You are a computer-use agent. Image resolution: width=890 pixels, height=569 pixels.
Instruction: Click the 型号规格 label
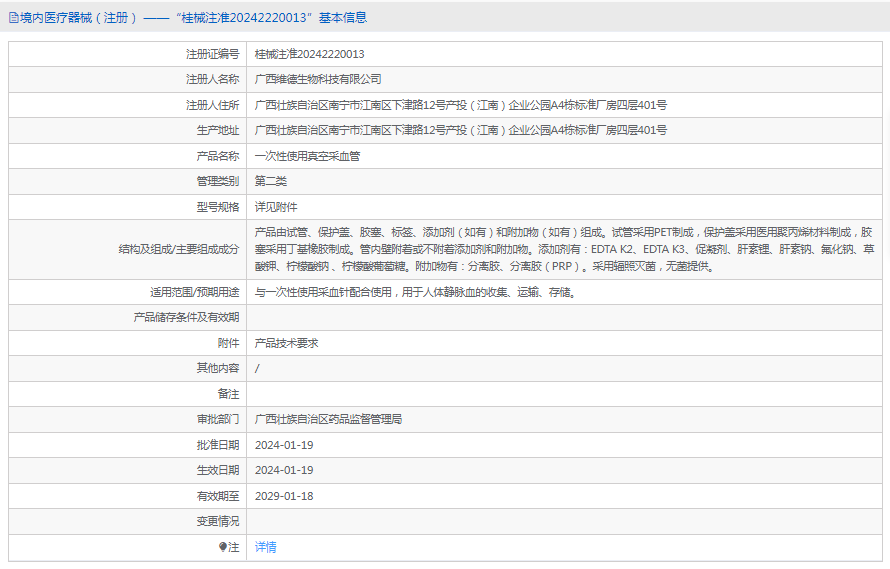[218, 207]
